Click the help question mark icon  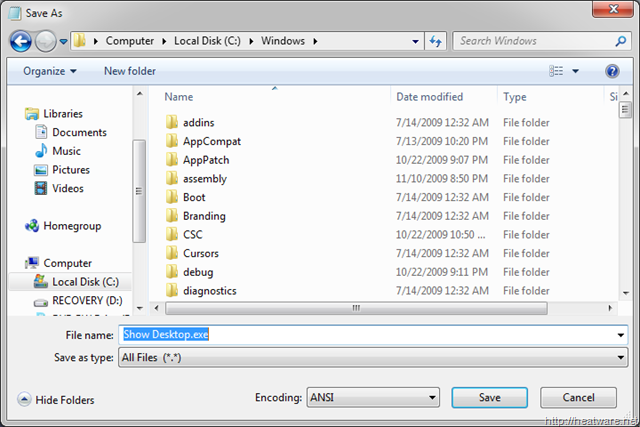coord(612,71)
